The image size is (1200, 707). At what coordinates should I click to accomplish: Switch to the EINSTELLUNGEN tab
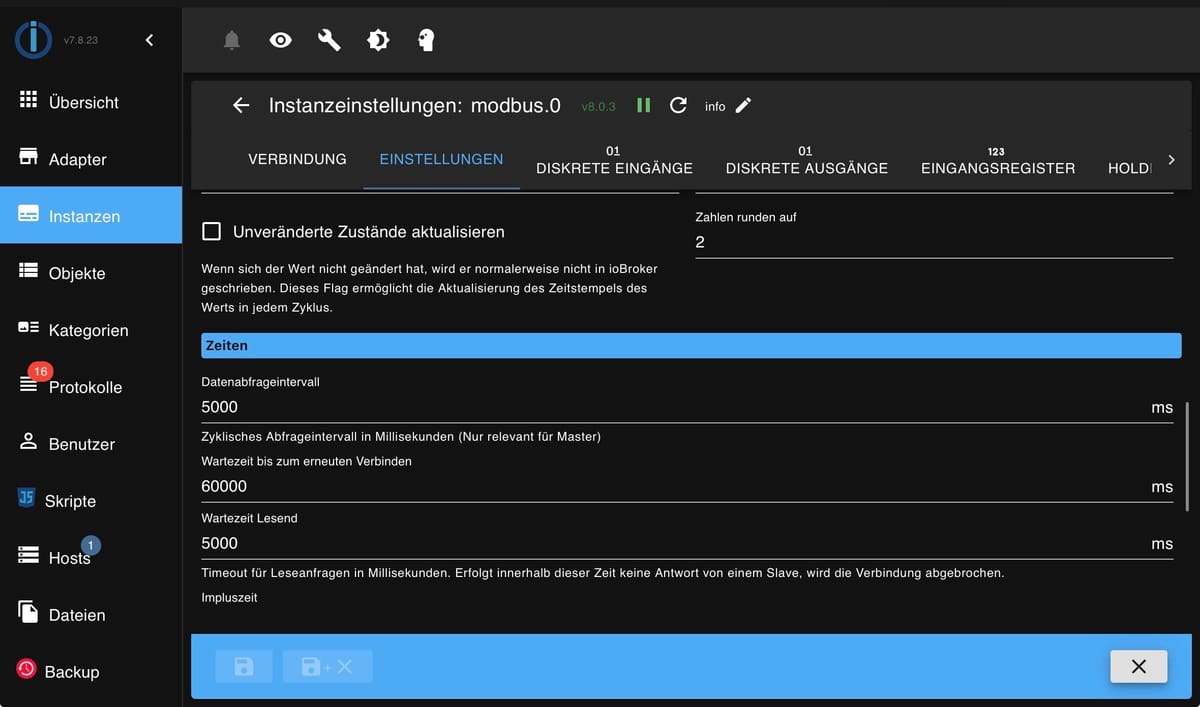click(441, 159)
